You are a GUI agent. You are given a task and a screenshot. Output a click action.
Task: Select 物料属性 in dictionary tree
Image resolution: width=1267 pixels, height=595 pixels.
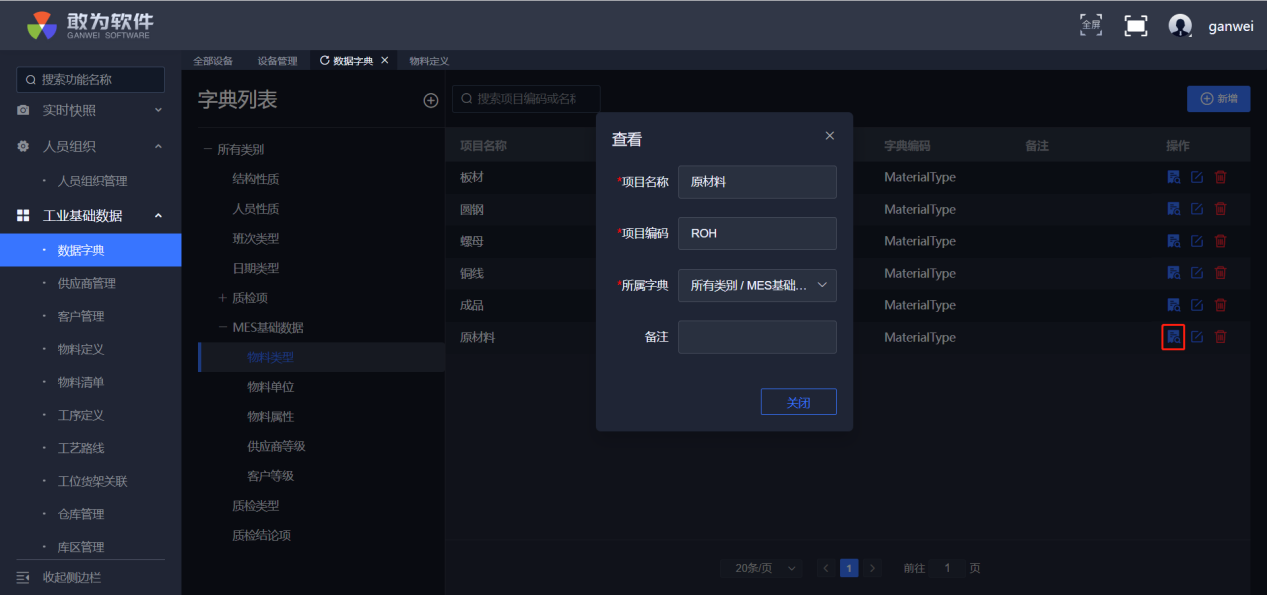click(x=270, y=416)
